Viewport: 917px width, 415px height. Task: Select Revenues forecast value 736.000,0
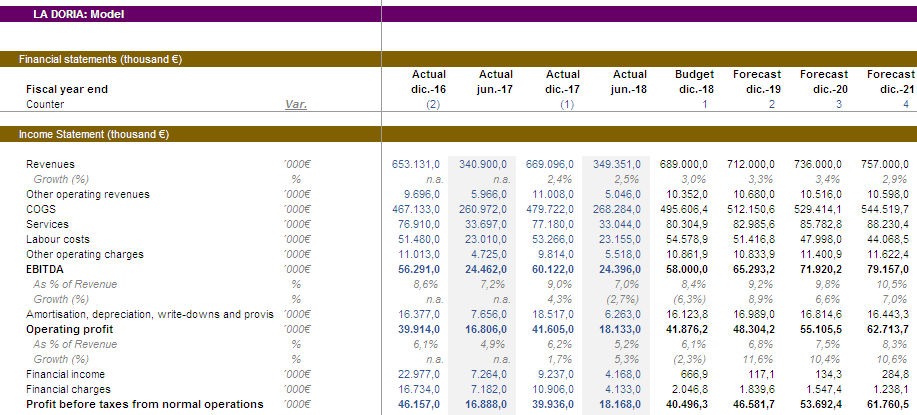click(818, 164)
